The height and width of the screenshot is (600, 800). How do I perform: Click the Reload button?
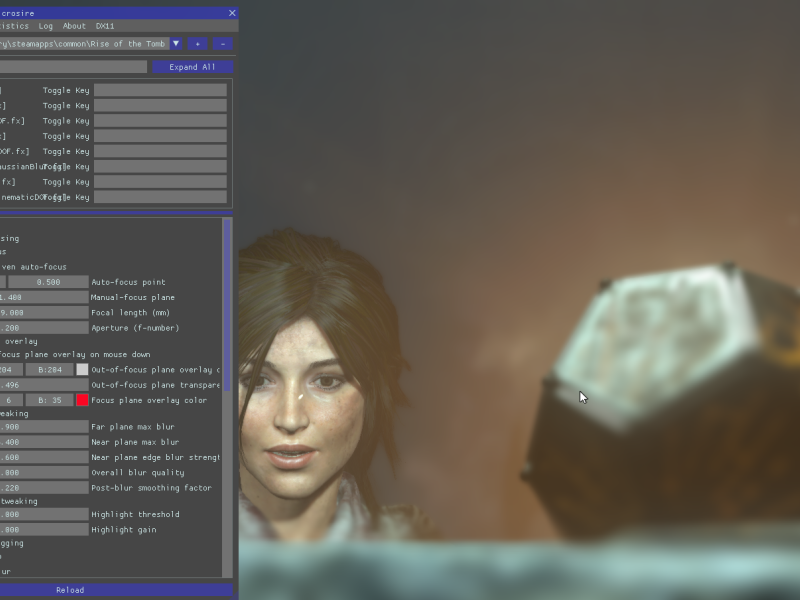pyautogui.click(x=116, y=590)
